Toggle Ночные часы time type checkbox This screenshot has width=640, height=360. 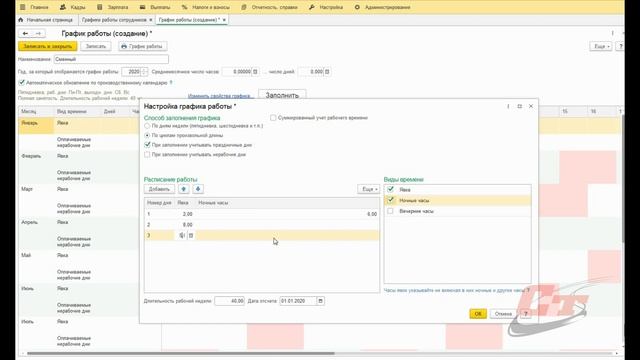[x=391, y=200]
